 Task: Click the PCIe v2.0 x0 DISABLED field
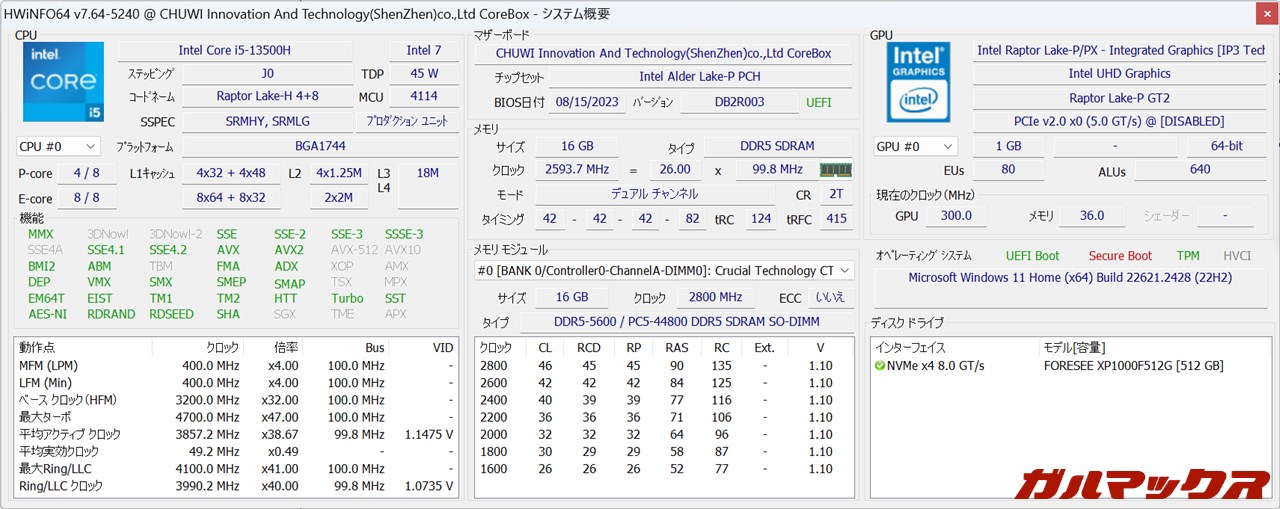[1119, 121]
